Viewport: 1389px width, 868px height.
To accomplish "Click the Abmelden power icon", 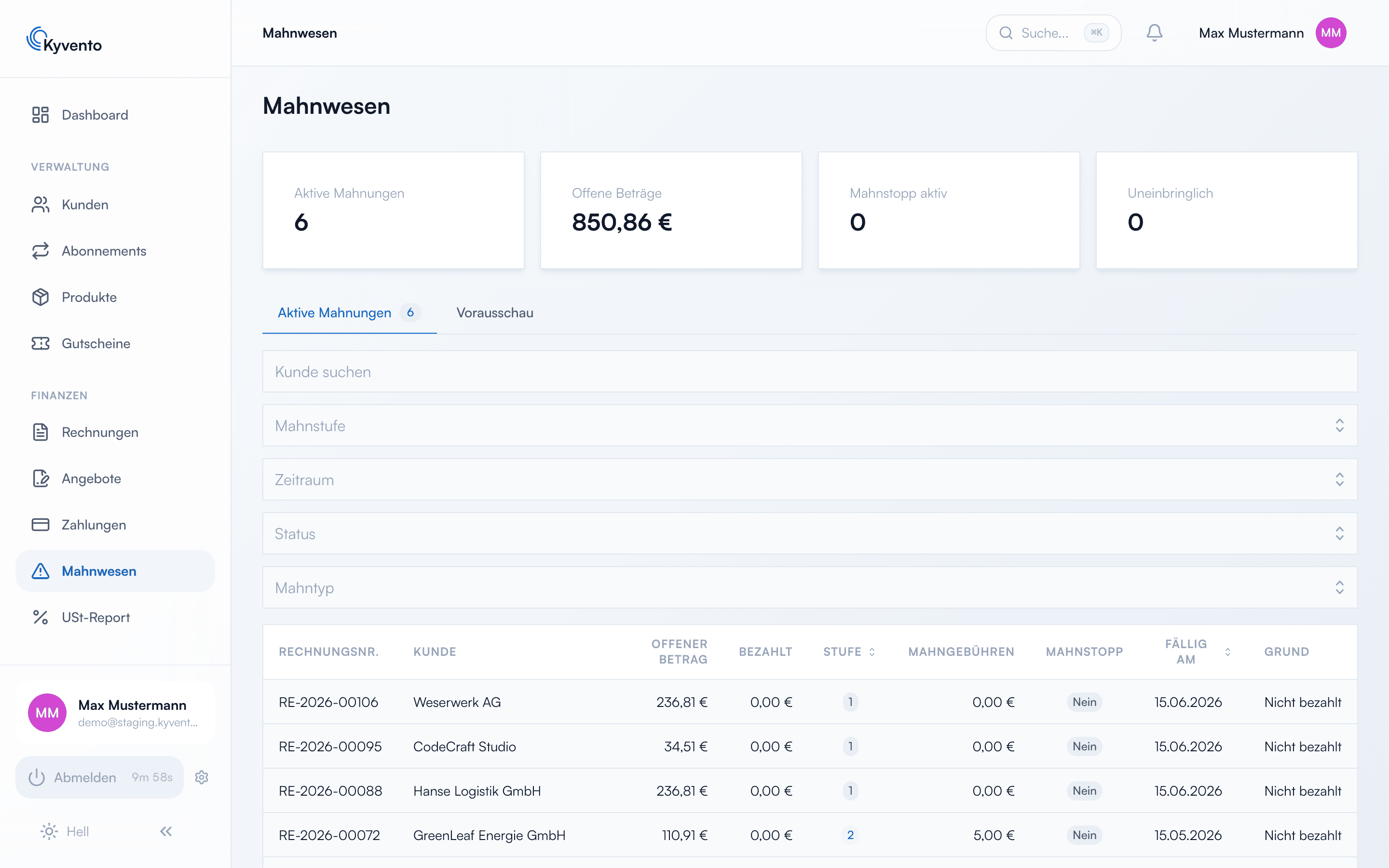I will tap(37, 777).
